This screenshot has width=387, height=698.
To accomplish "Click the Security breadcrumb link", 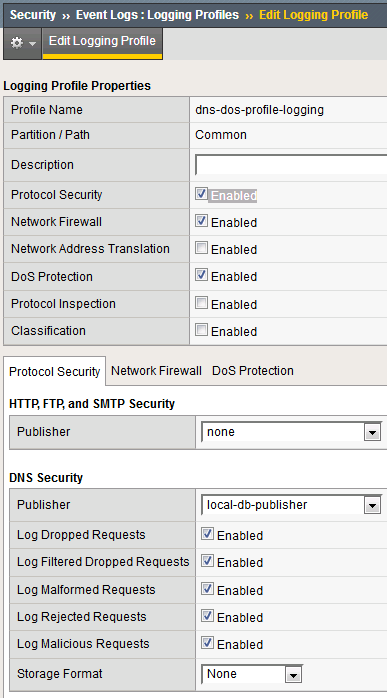I will [33, 15].
